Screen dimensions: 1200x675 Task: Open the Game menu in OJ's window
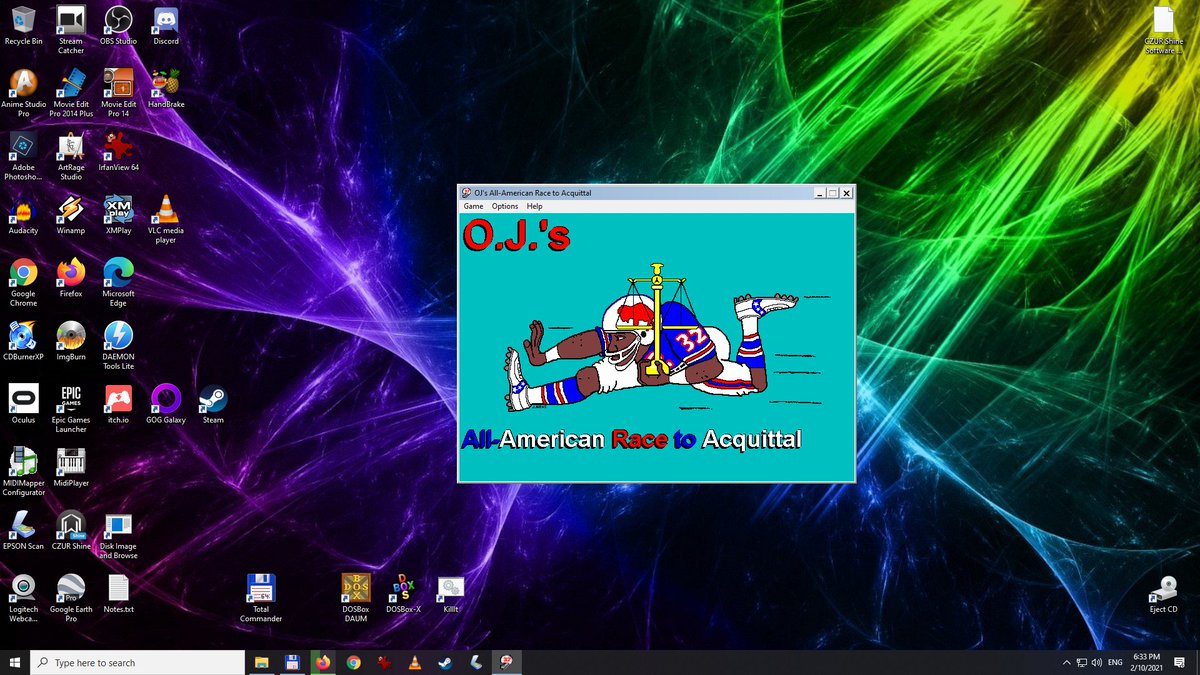473,206
